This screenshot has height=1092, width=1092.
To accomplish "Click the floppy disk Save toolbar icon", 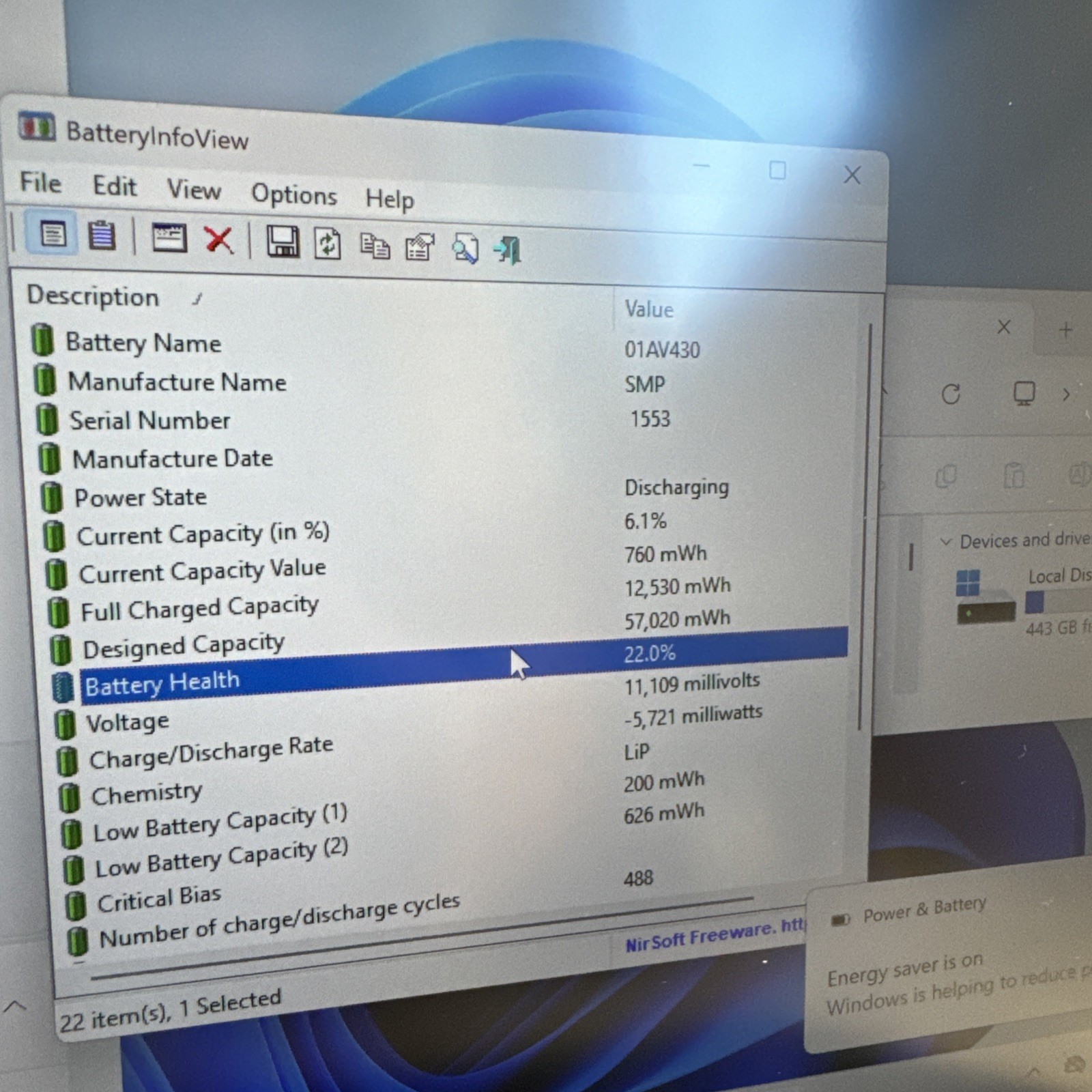I will click(x=282, y=242).
